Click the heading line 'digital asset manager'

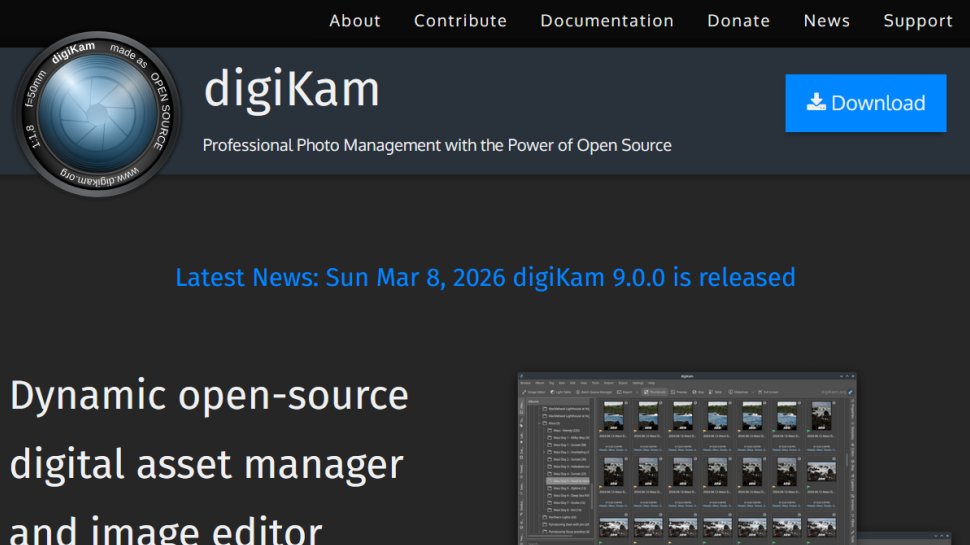point(207,465)
